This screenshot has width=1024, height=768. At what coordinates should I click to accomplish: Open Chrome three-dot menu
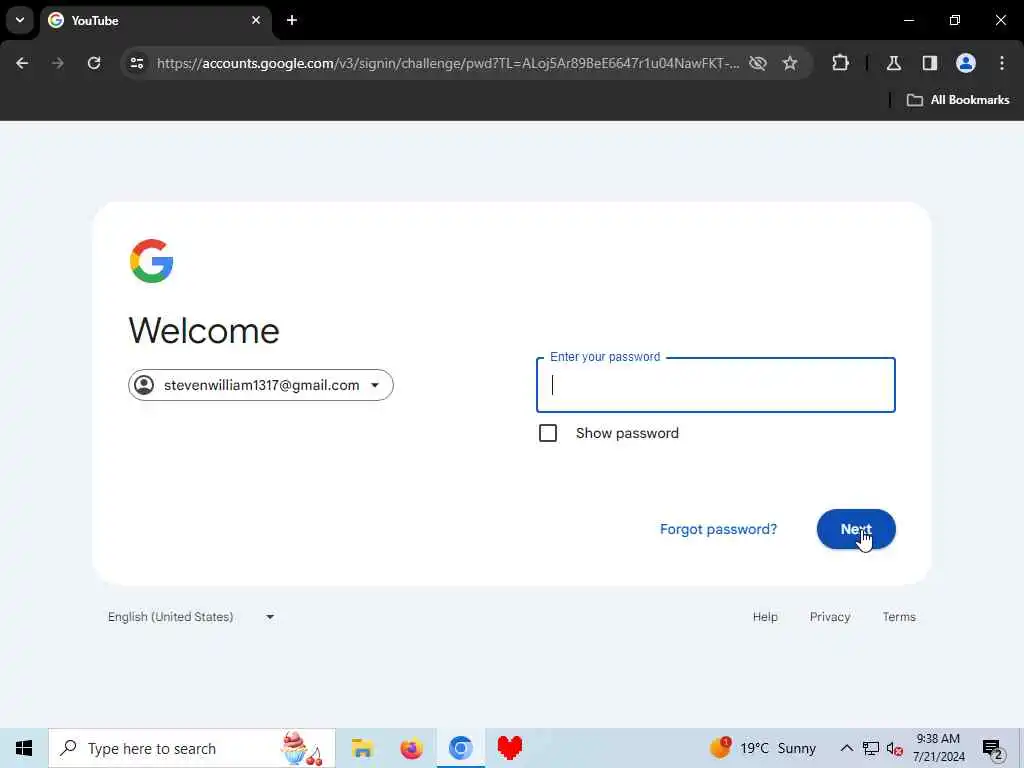click(1002, 63)
